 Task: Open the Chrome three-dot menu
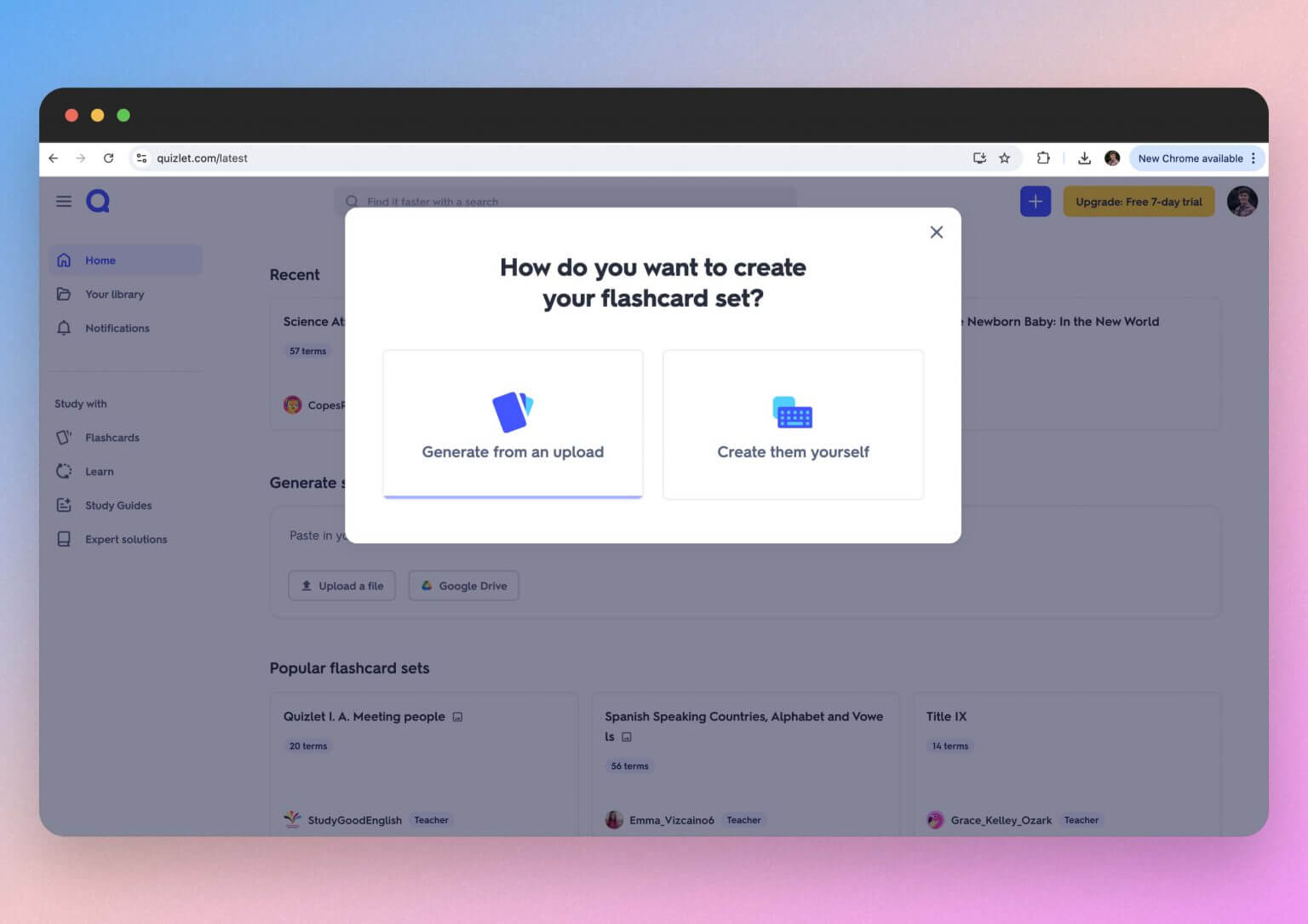(1252, 158)
